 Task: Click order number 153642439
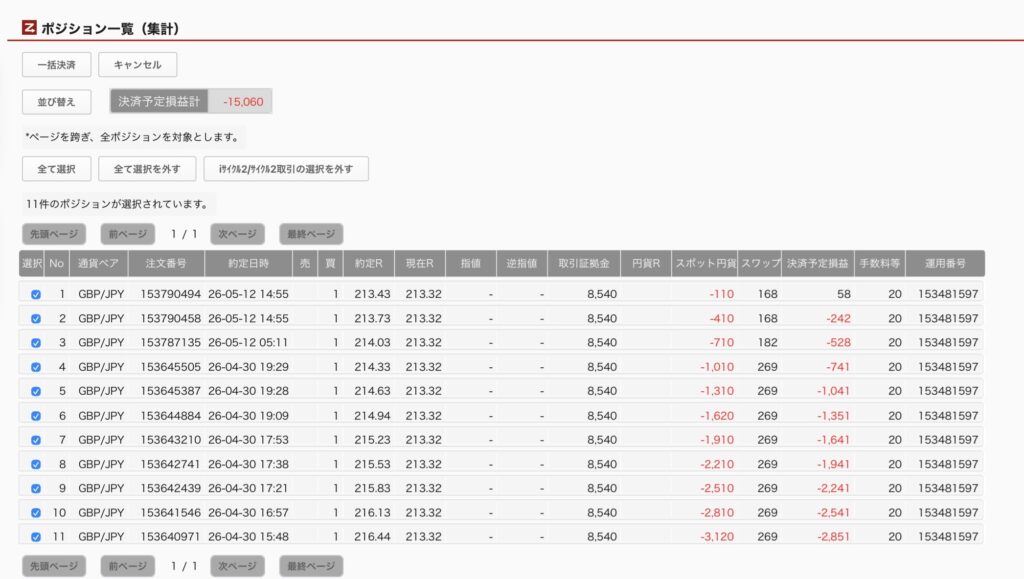pos(170,488)
